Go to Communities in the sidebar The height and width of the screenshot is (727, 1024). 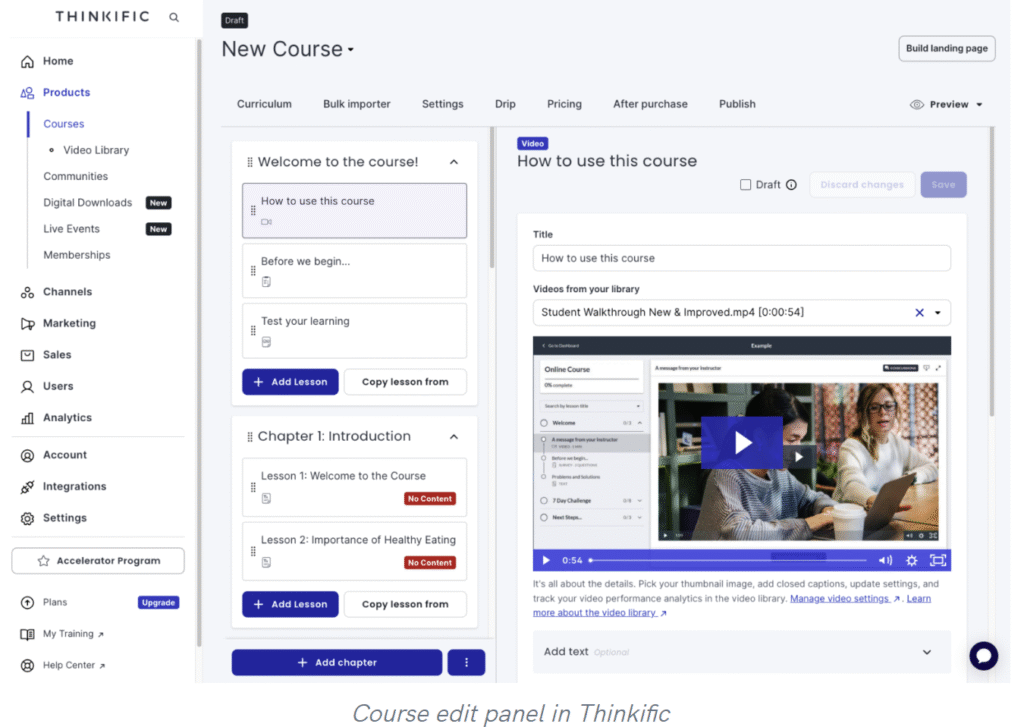(x=75, y=176)
